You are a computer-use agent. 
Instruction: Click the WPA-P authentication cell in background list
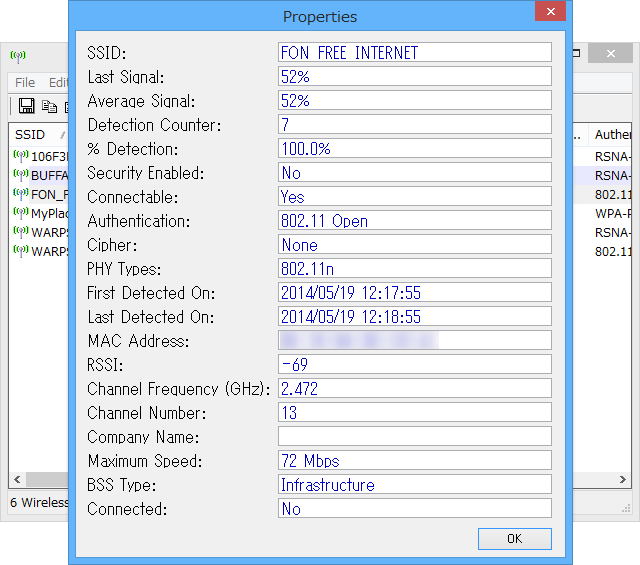click(x=613, y=214)
